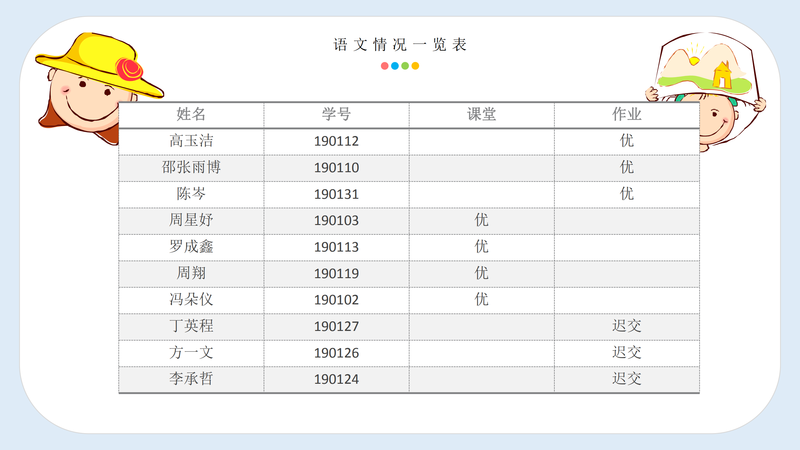800x450 pixels.
Task: Click 邵张雨博's 作业 grade 优
Action: (x=627, y=167)
